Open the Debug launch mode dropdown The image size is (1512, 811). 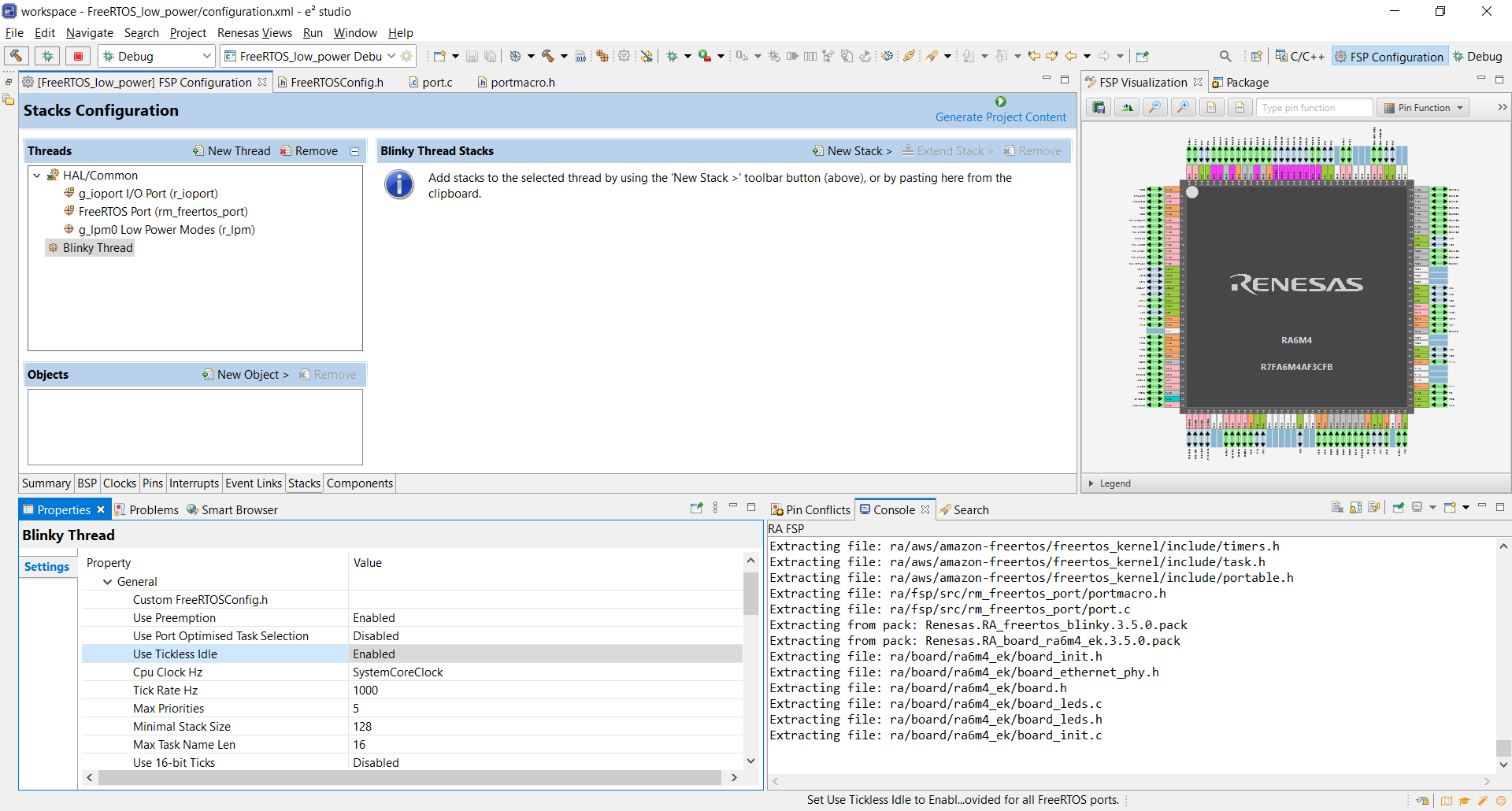coord(207,56)
